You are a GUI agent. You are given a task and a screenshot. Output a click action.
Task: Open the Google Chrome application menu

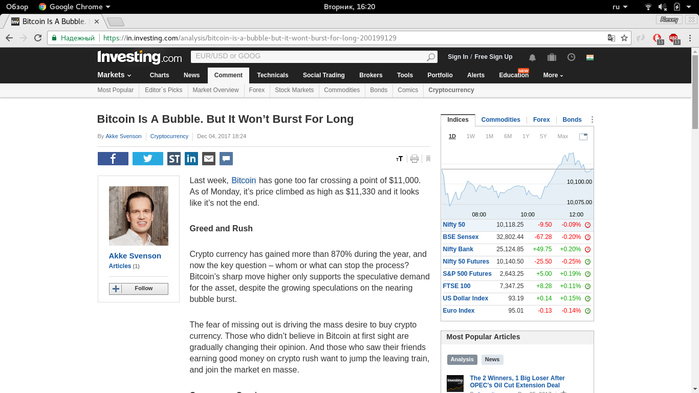74,7
